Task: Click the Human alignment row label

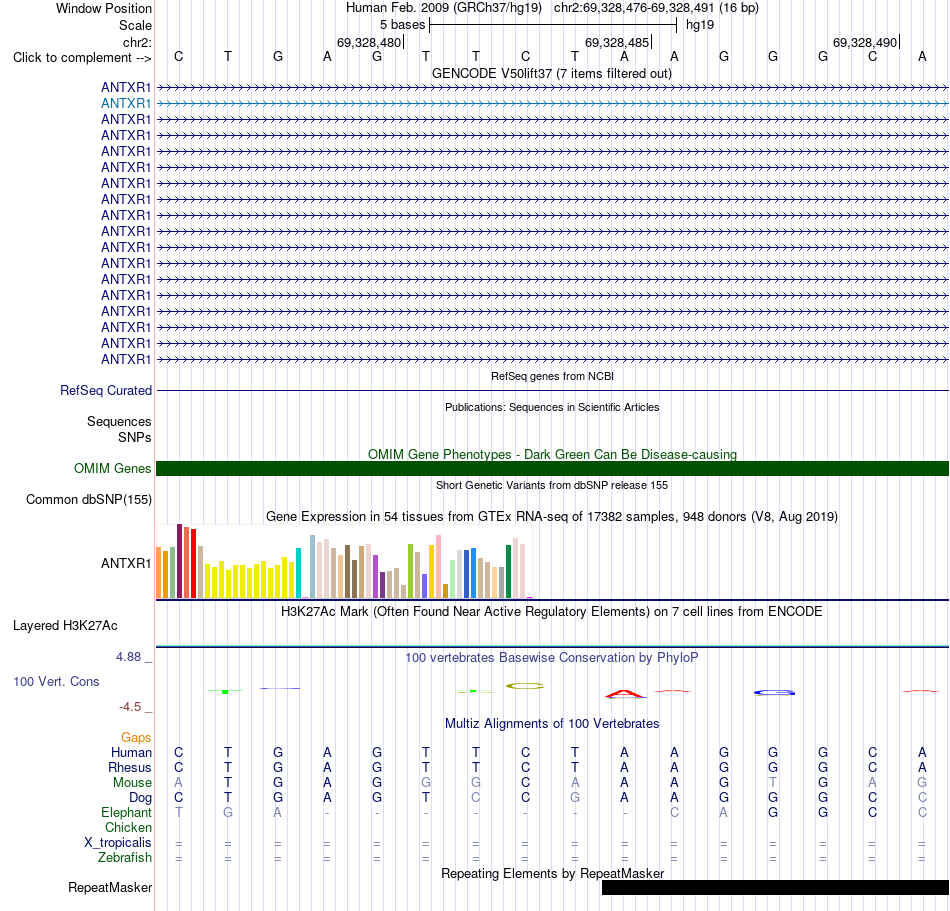Action: [x=131, y=753]
